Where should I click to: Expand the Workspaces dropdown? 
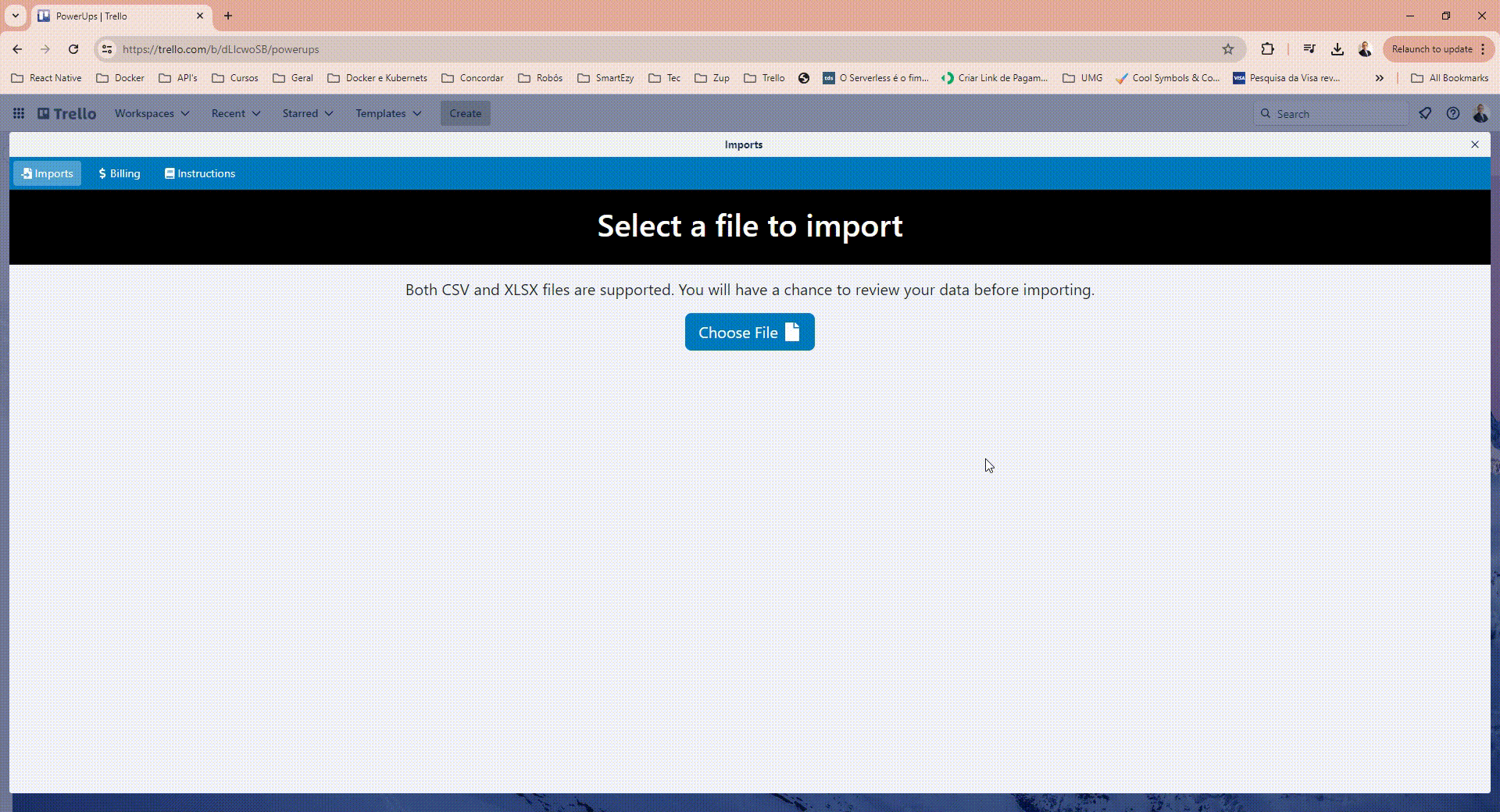point(152,113)
